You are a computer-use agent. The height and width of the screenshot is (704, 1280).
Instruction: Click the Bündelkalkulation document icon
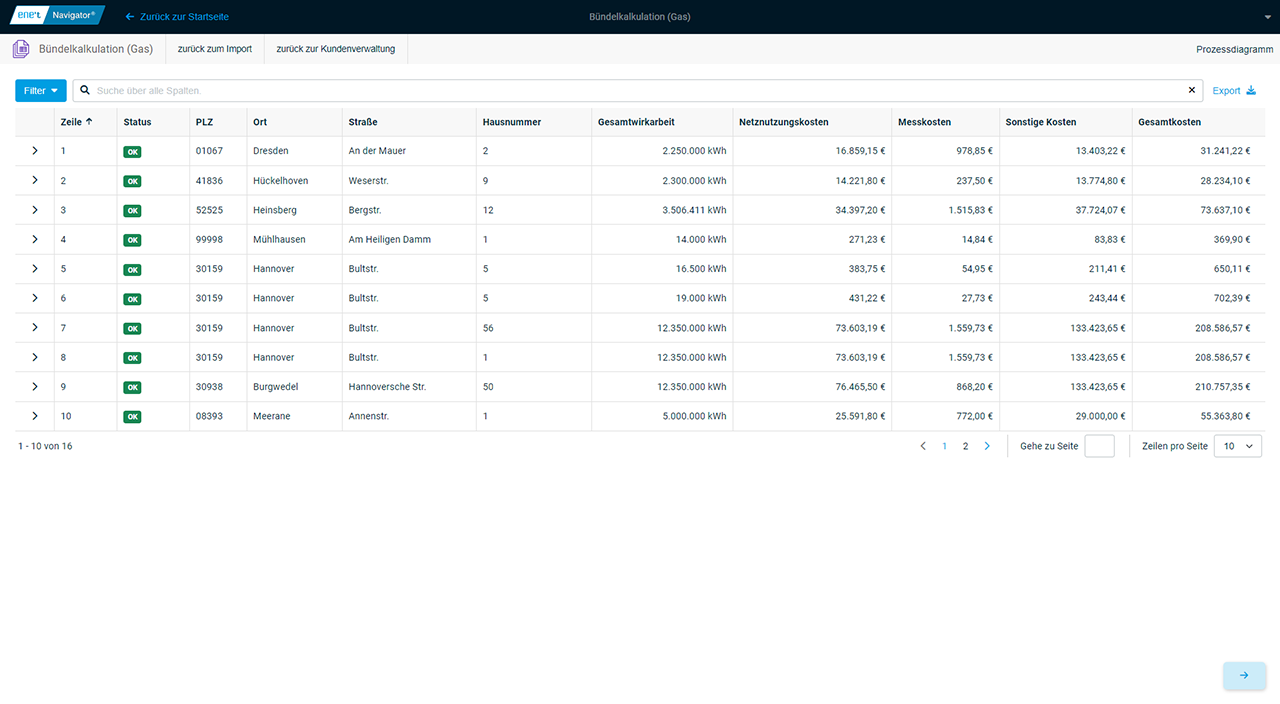click(21, 49)
